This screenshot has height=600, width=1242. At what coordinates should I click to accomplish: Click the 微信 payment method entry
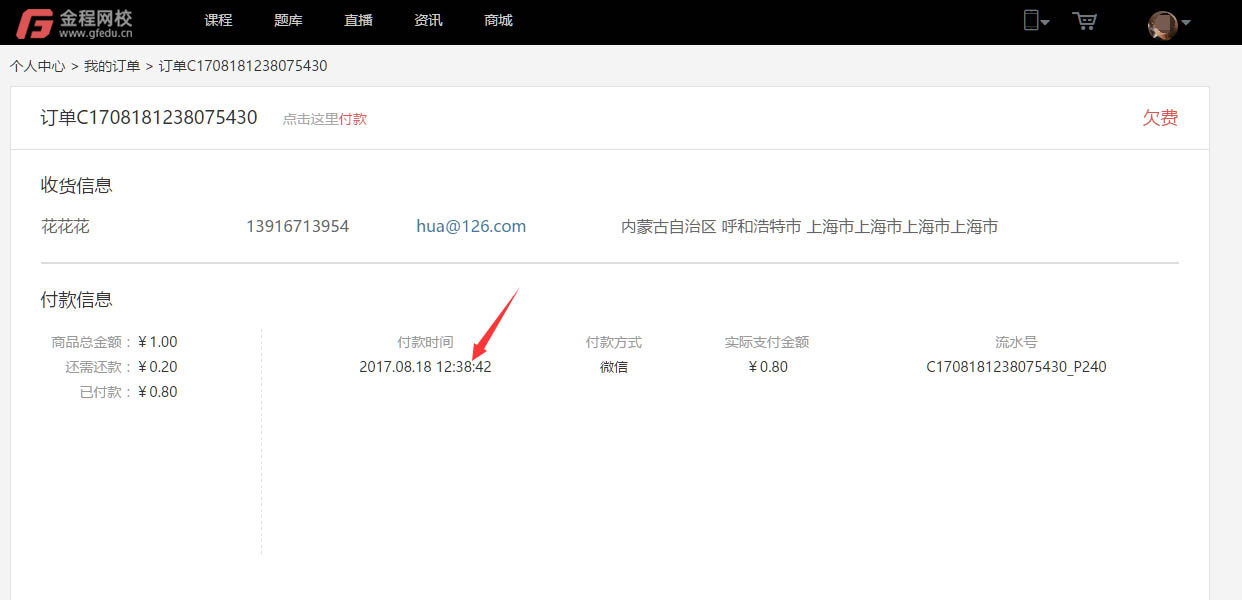point(614,367)
